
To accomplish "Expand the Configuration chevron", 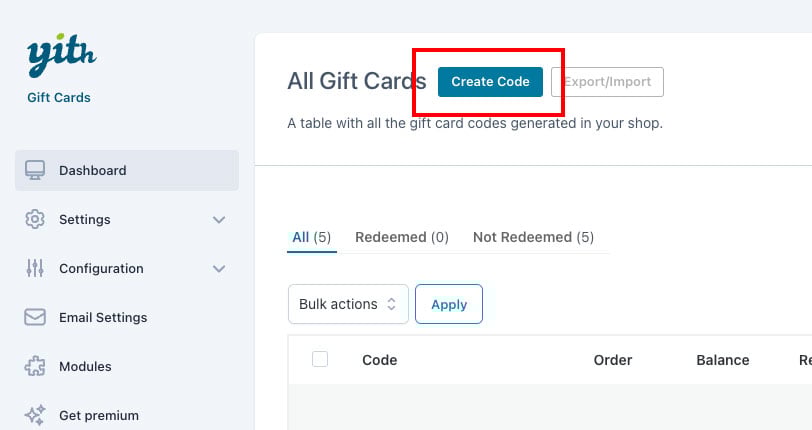I will click(x=219, y=269).
